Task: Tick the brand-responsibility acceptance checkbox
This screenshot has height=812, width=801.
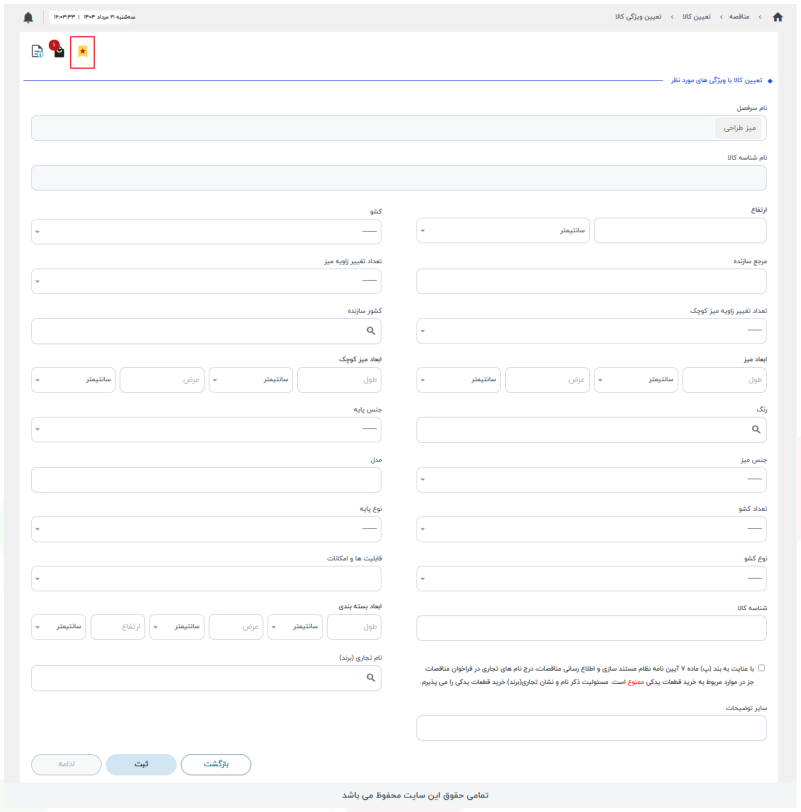Action: coord(761,668)
